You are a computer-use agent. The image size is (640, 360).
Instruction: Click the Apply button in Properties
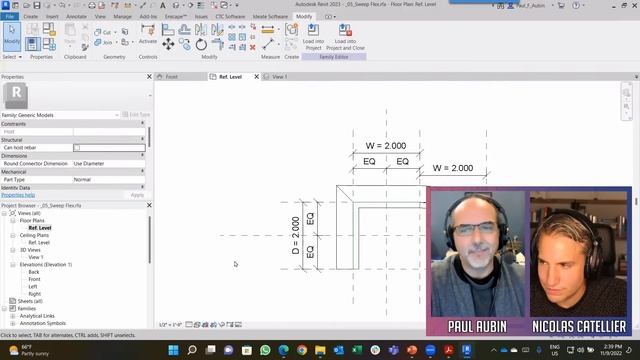pyautogui.click(x=137, y=195)
